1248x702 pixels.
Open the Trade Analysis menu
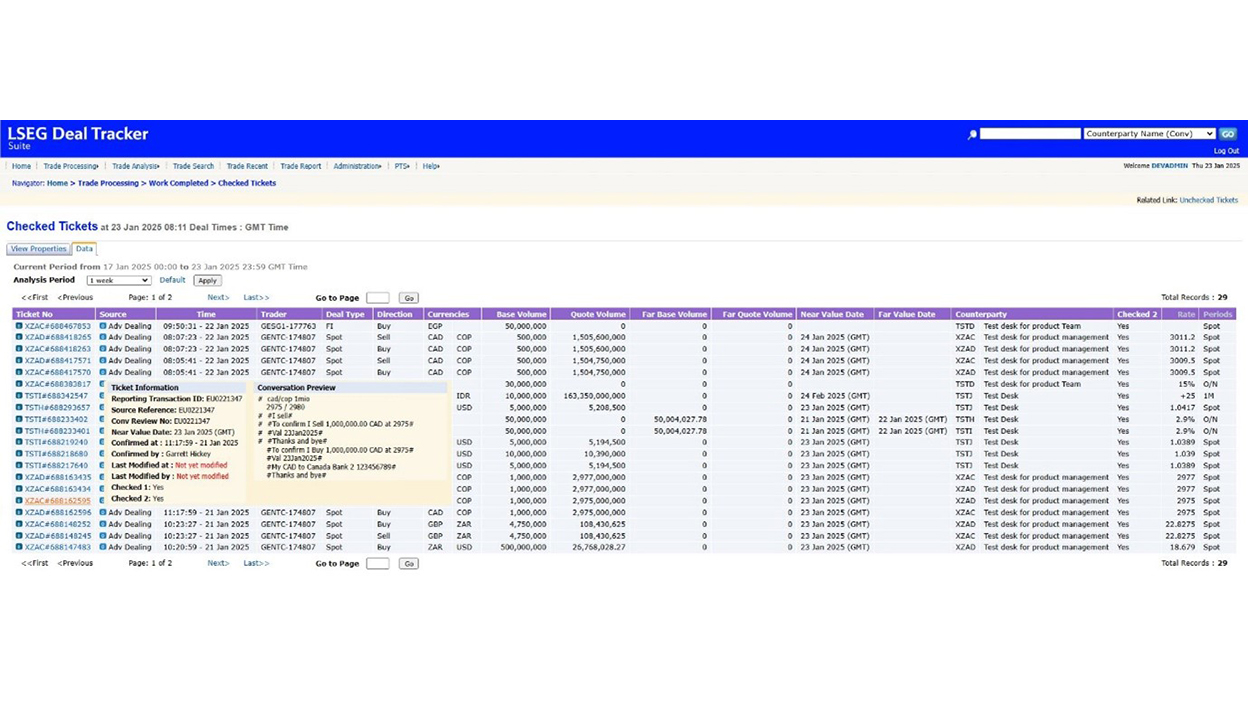135,166
